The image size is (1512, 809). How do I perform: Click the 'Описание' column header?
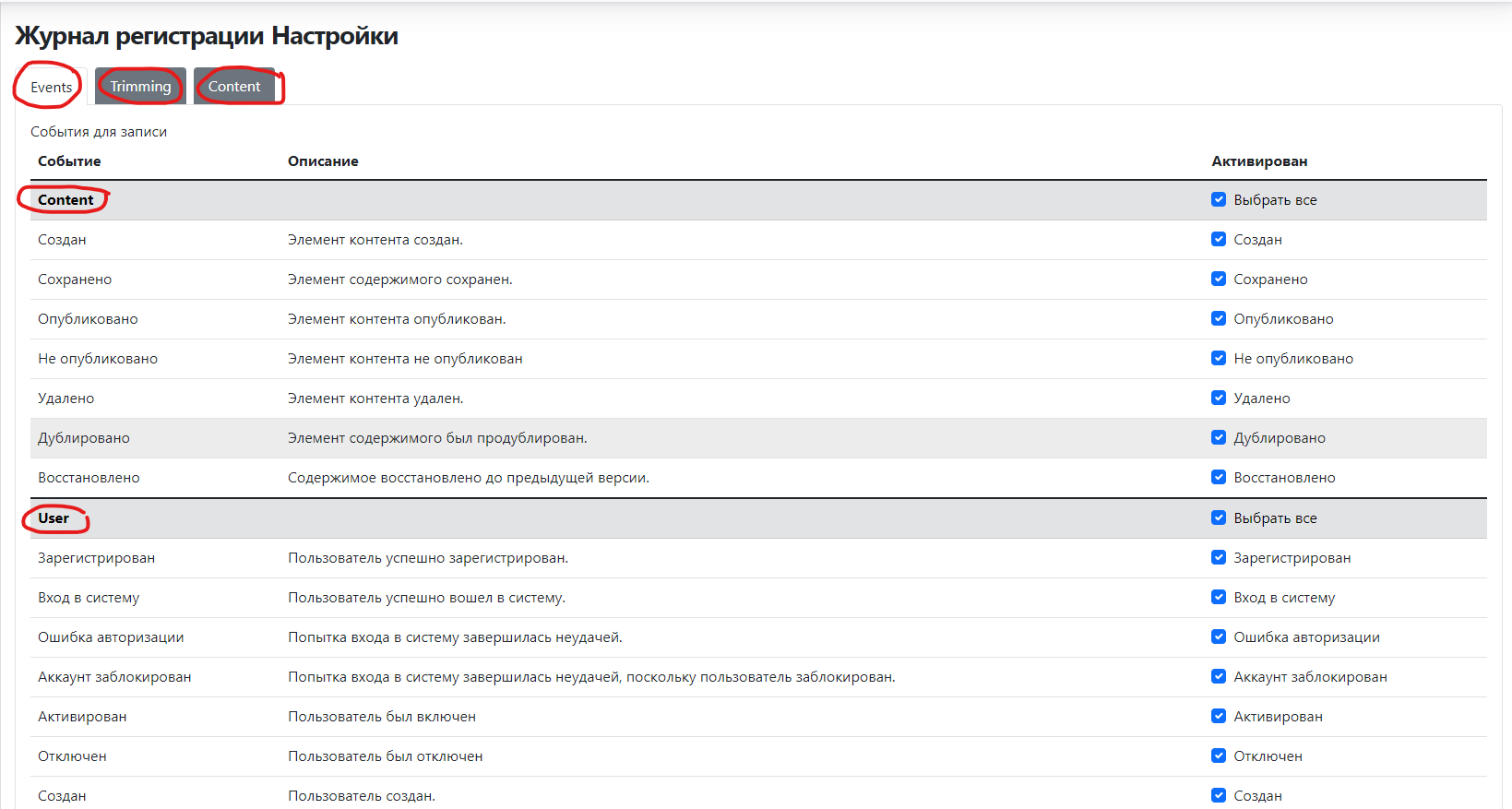323,161
